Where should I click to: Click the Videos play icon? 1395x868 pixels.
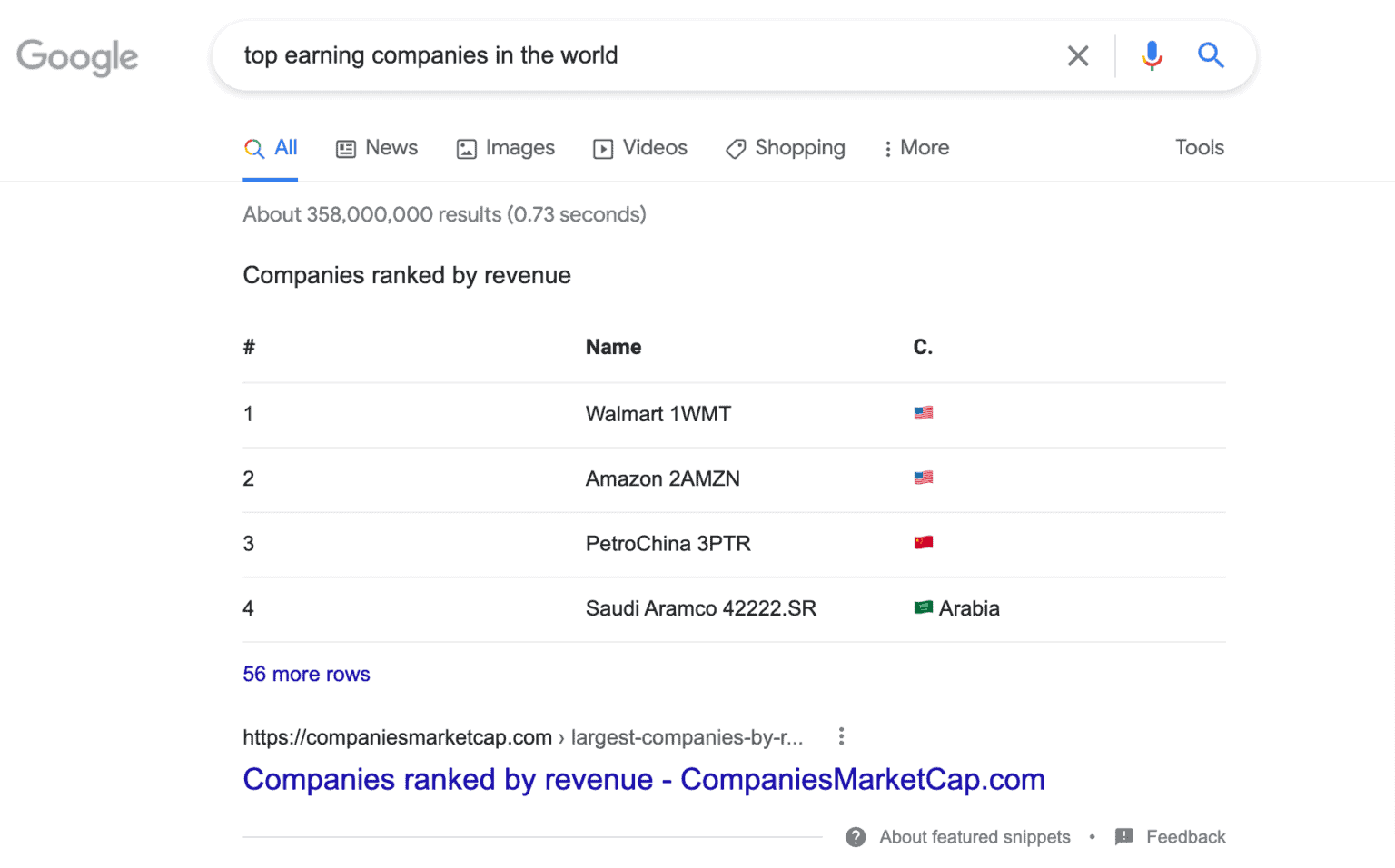coord(603,148)
